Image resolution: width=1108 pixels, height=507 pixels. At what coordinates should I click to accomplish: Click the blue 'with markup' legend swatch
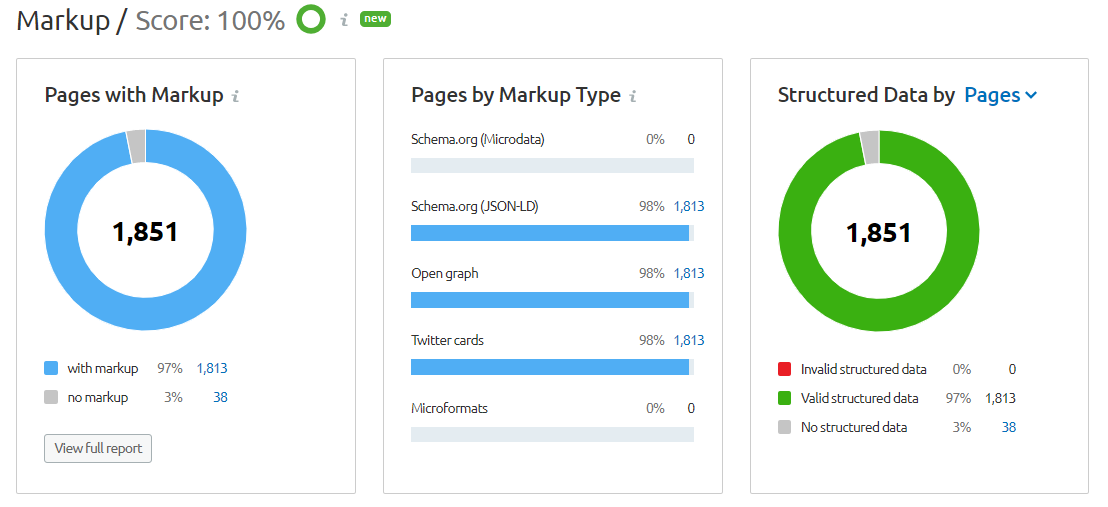point(52,368)
